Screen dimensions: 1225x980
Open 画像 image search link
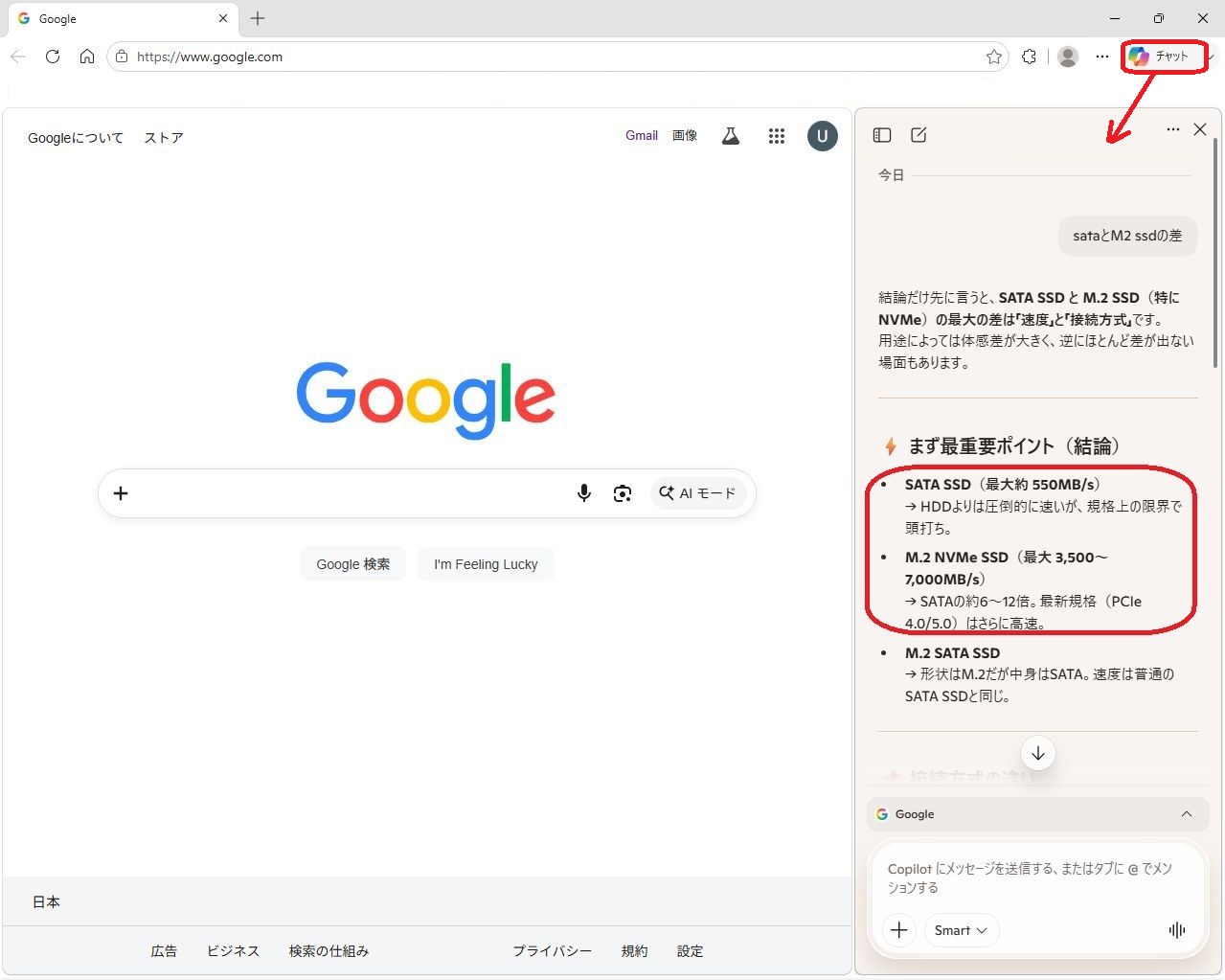pos(685,136)
